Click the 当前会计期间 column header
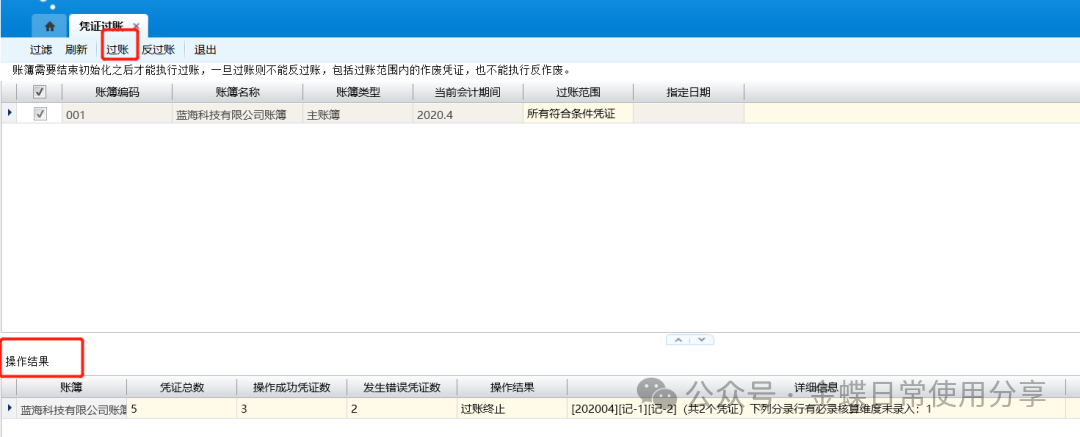This screenshot has width=1080, height=437. (468, 92)
